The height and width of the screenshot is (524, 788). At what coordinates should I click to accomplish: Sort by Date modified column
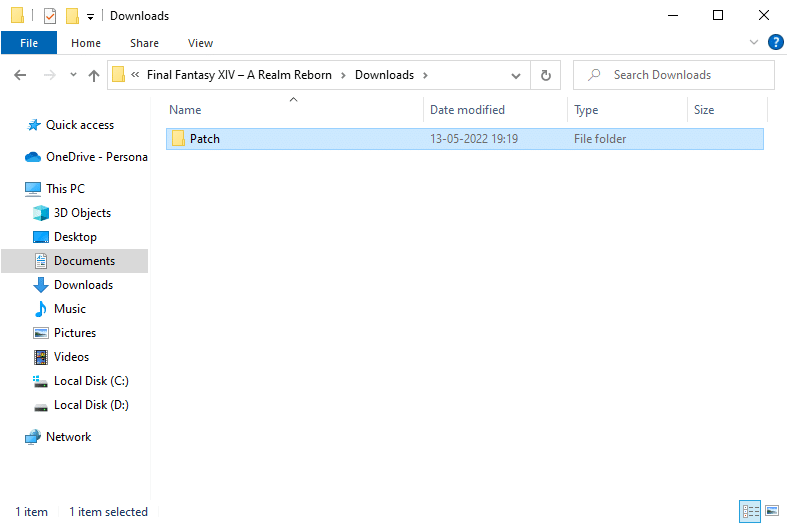pos(467,110)
